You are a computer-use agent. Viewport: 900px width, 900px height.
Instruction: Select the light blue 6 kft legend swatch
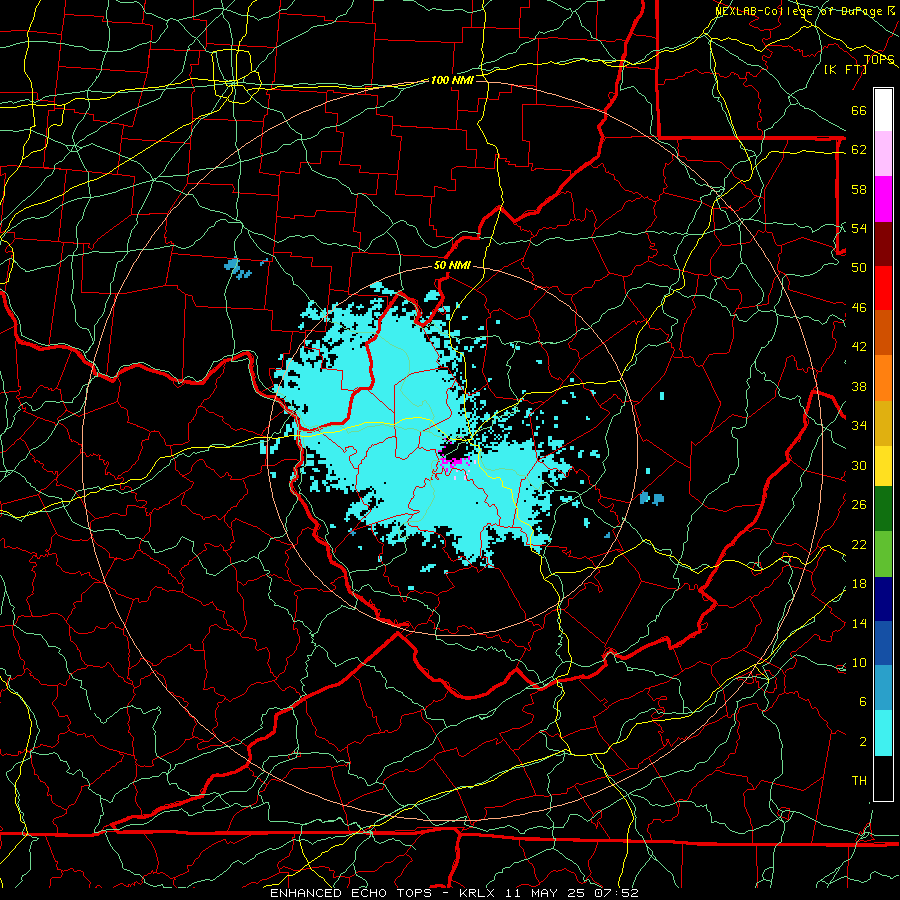click(883, 688)
